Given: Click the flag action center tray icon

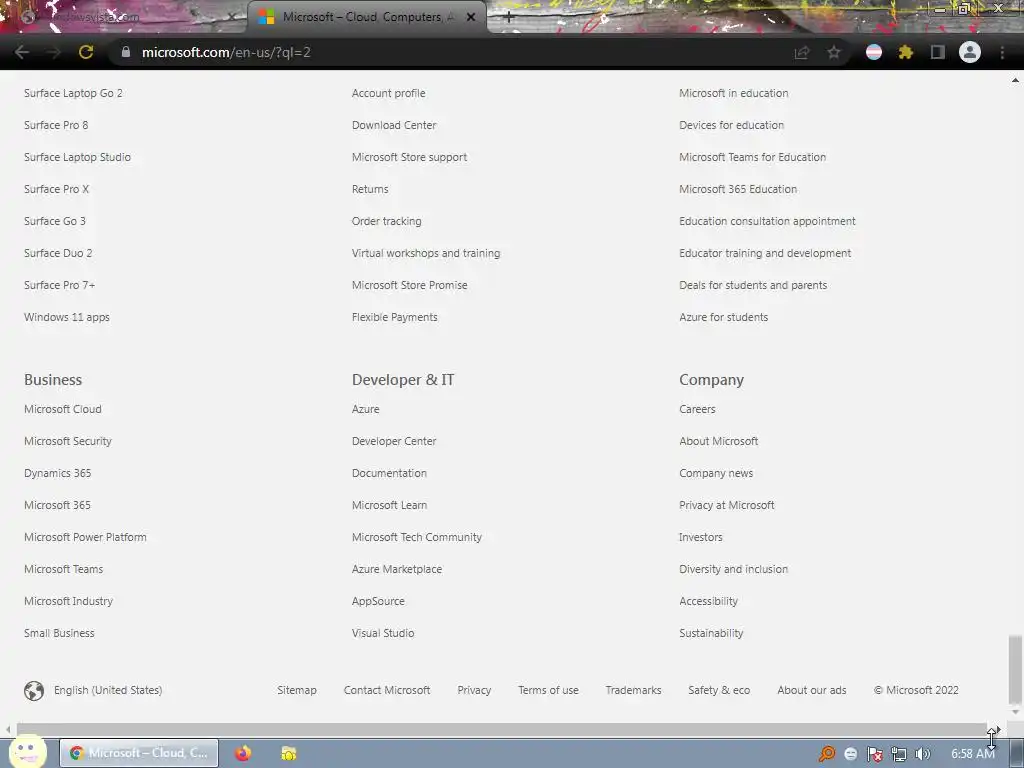Looking at the screenshot, I should click(x=874, y=754).
